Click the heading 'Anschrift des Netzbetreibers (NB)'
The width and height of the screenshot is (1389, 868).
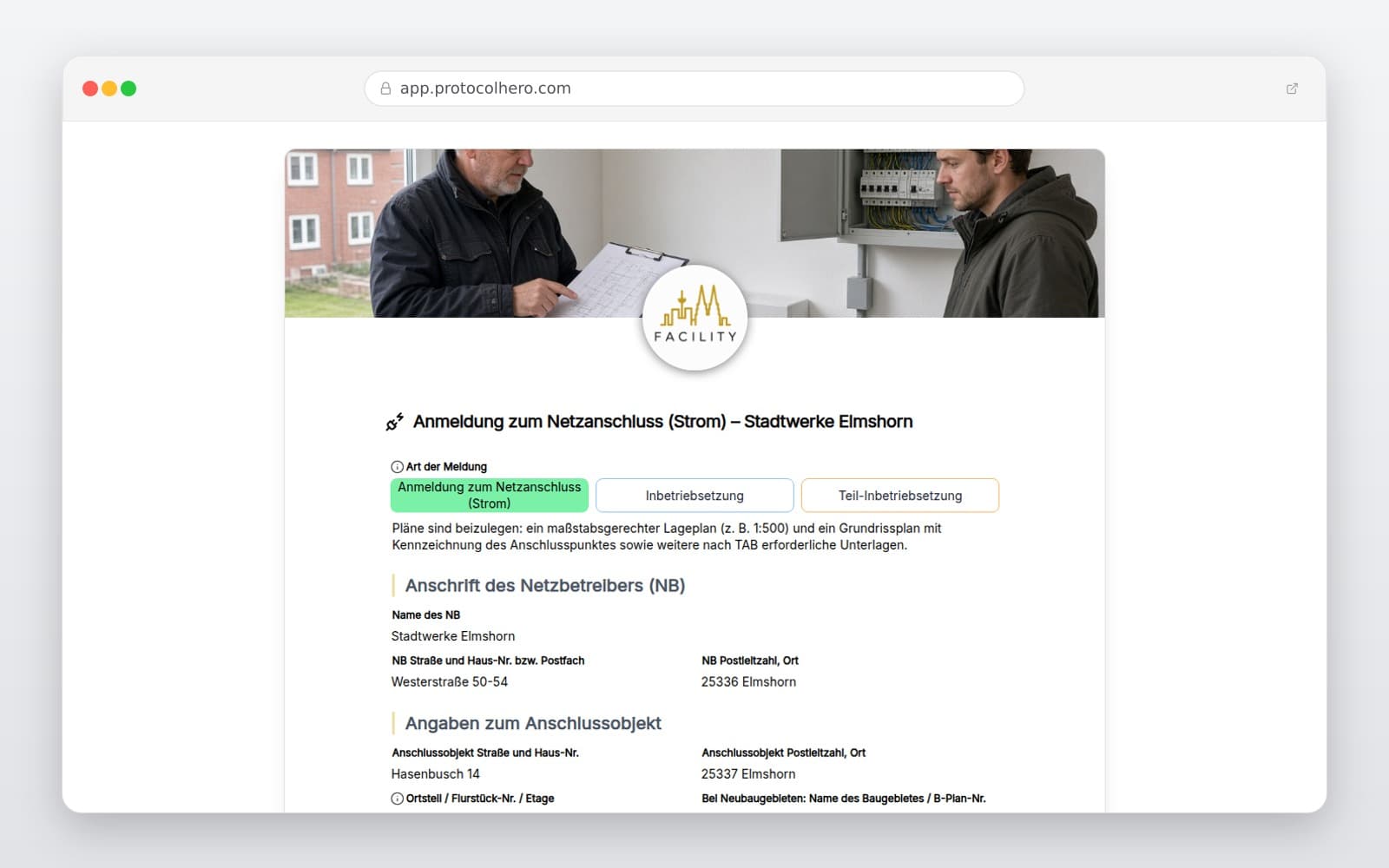(545, 586)
